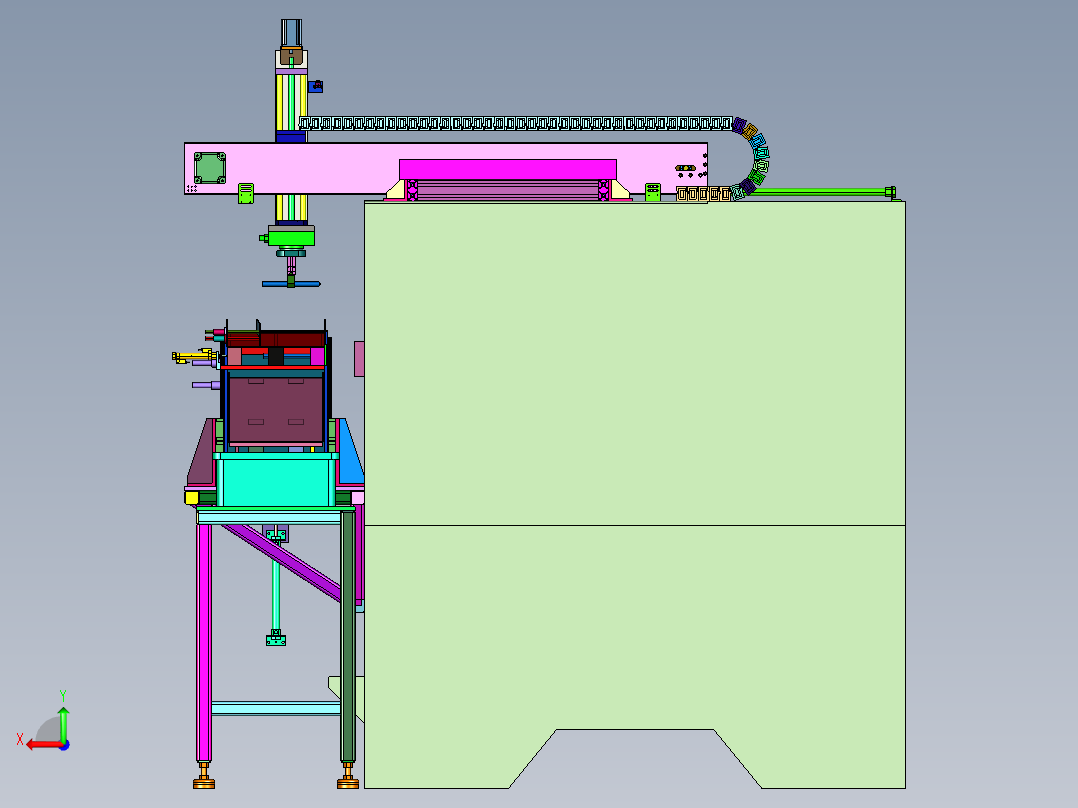Select the lower light green machine base panel
Viewport: 1078px width, 808px height.
635,626
